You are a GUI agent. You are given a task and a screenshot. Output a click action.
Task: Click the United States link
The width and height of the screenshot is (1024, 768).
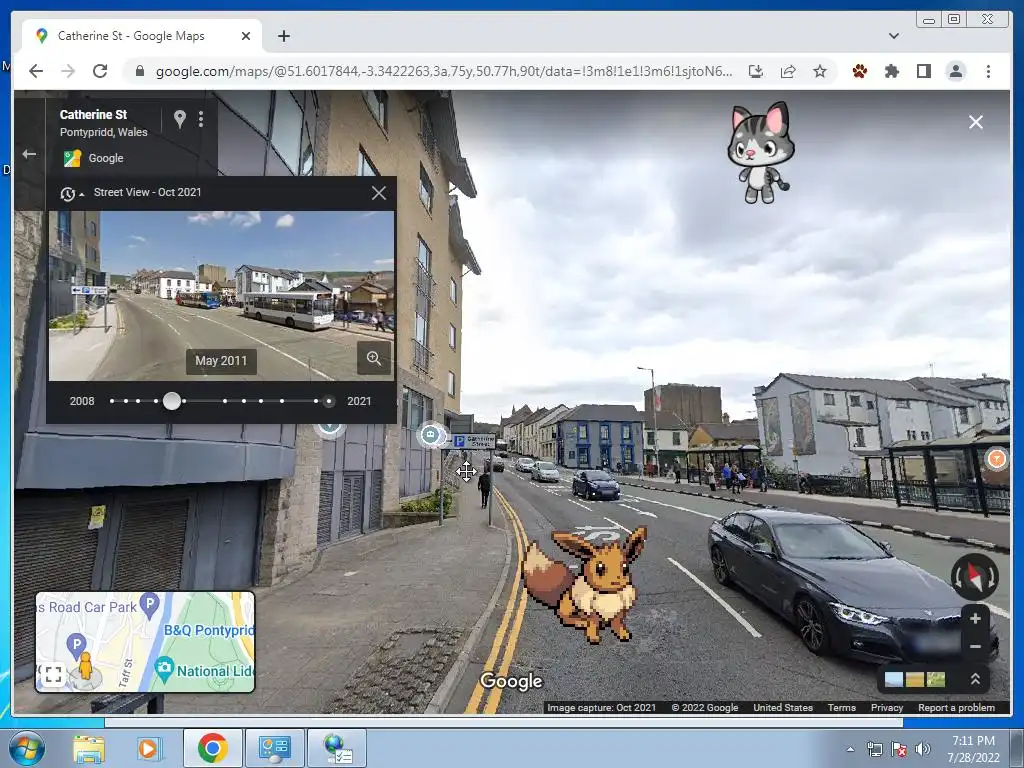[x=783, y=707]
